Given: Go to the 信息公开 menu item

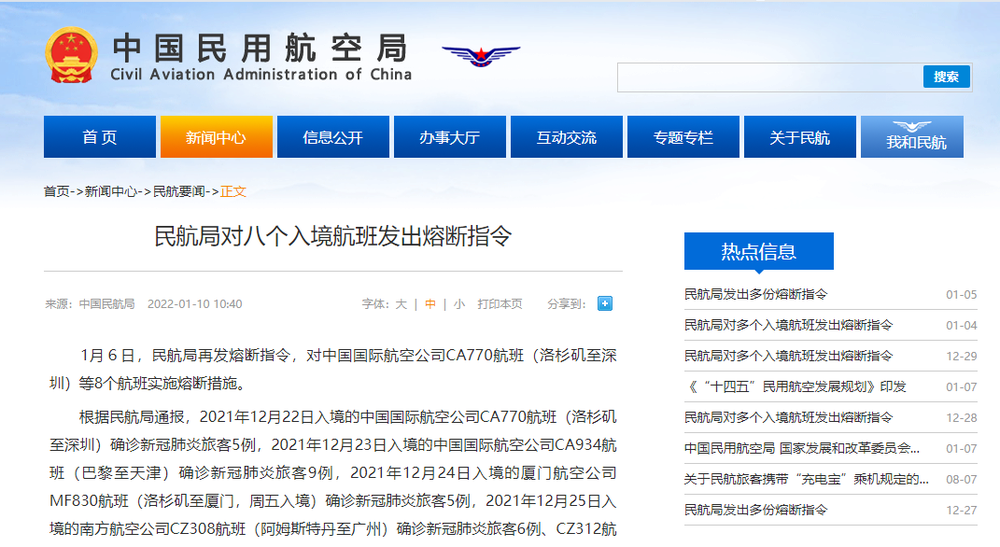Looking at the screenshot, I should [x=333, y=138].
